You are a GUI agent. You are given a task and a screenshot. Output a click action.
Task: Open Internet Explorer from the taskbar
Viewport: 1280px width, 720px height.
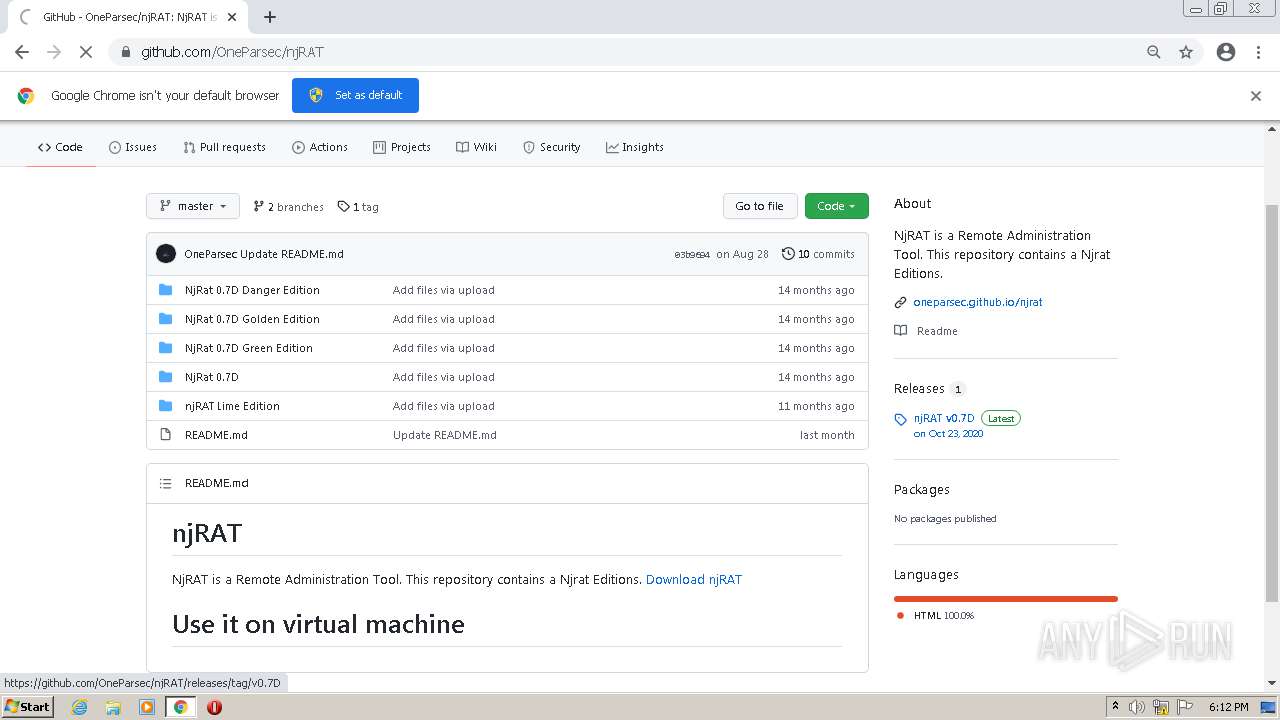click(79, 707)
